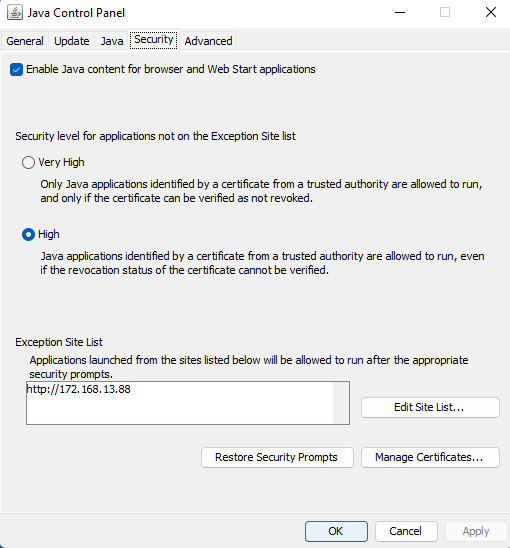Select http://172.168.13.88 site entry
The image size is (510, 548).
tap(79, 389)
